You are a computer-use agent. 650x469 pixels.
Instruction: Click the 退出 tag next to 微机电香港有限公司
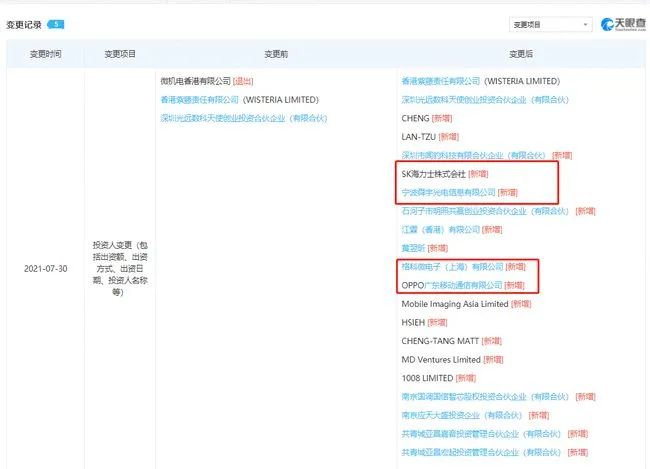click(243, 81)
